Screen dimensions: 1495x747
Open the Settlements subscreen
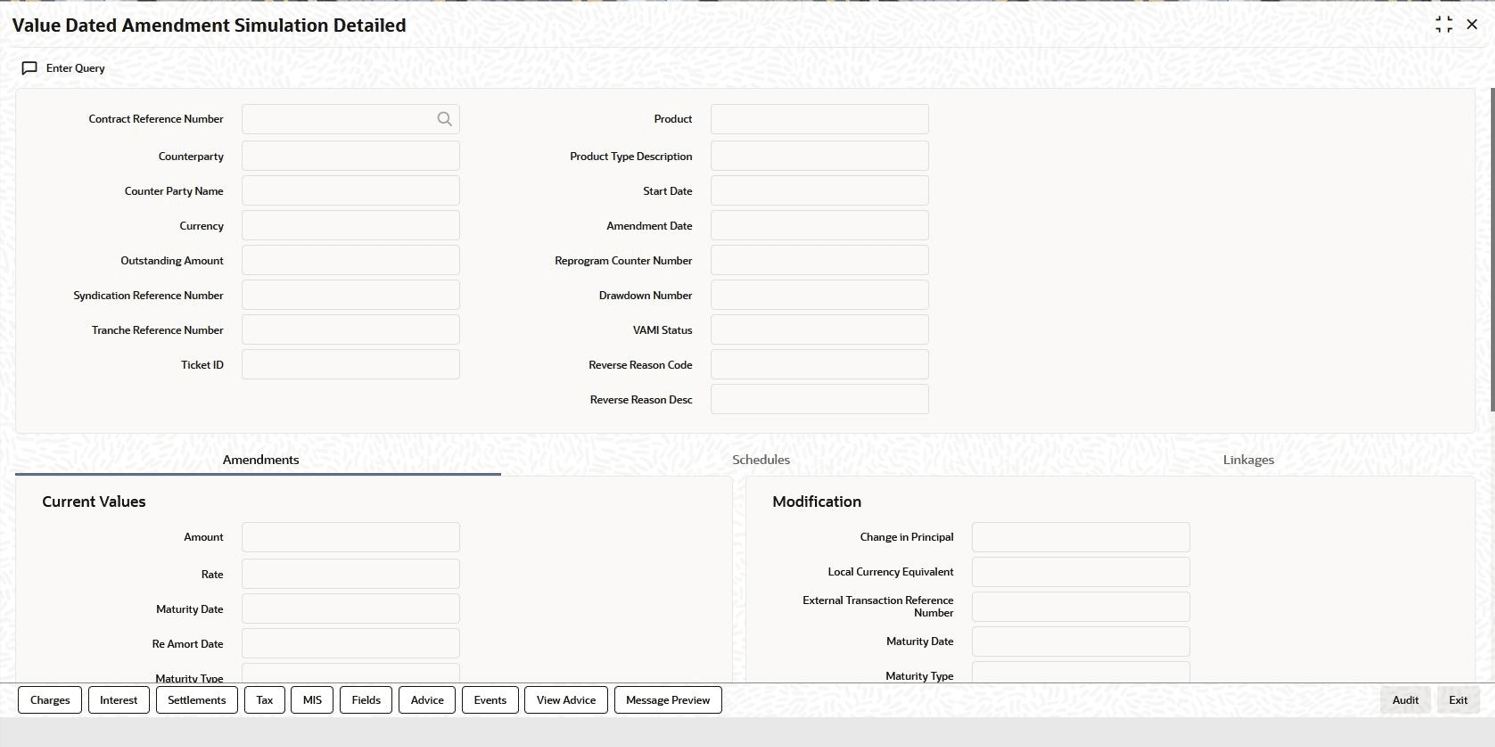197,700
